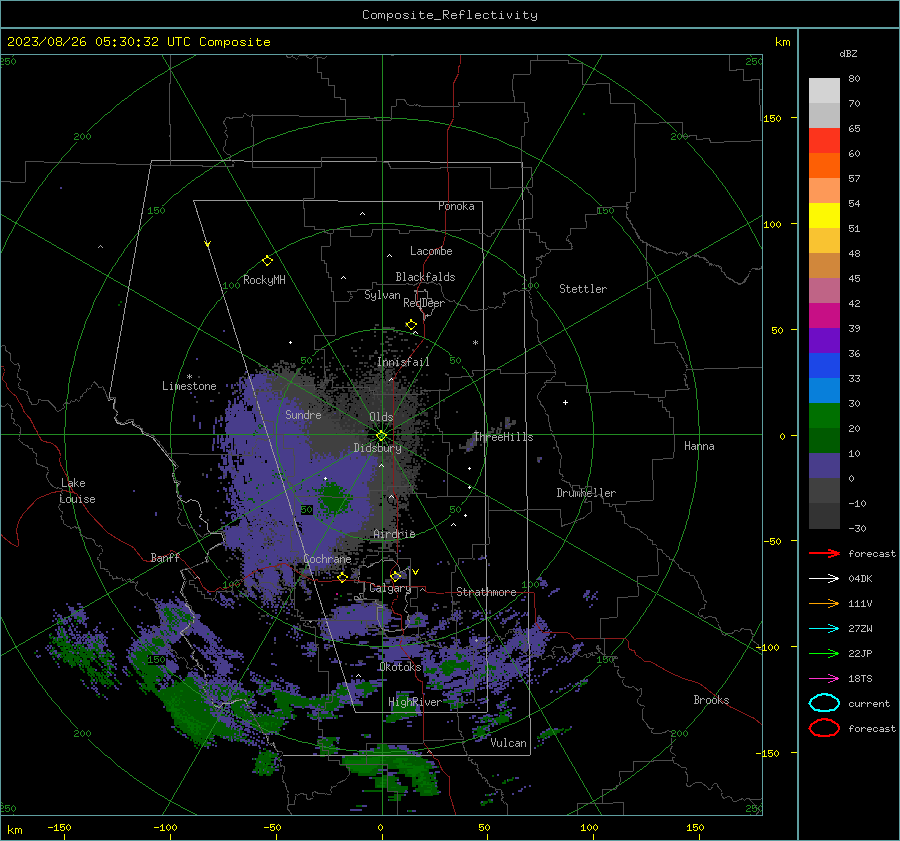This screenshot has height=841, width=900.
Task: Click the Lacombe city label
Action: click(x=431, y=251)
